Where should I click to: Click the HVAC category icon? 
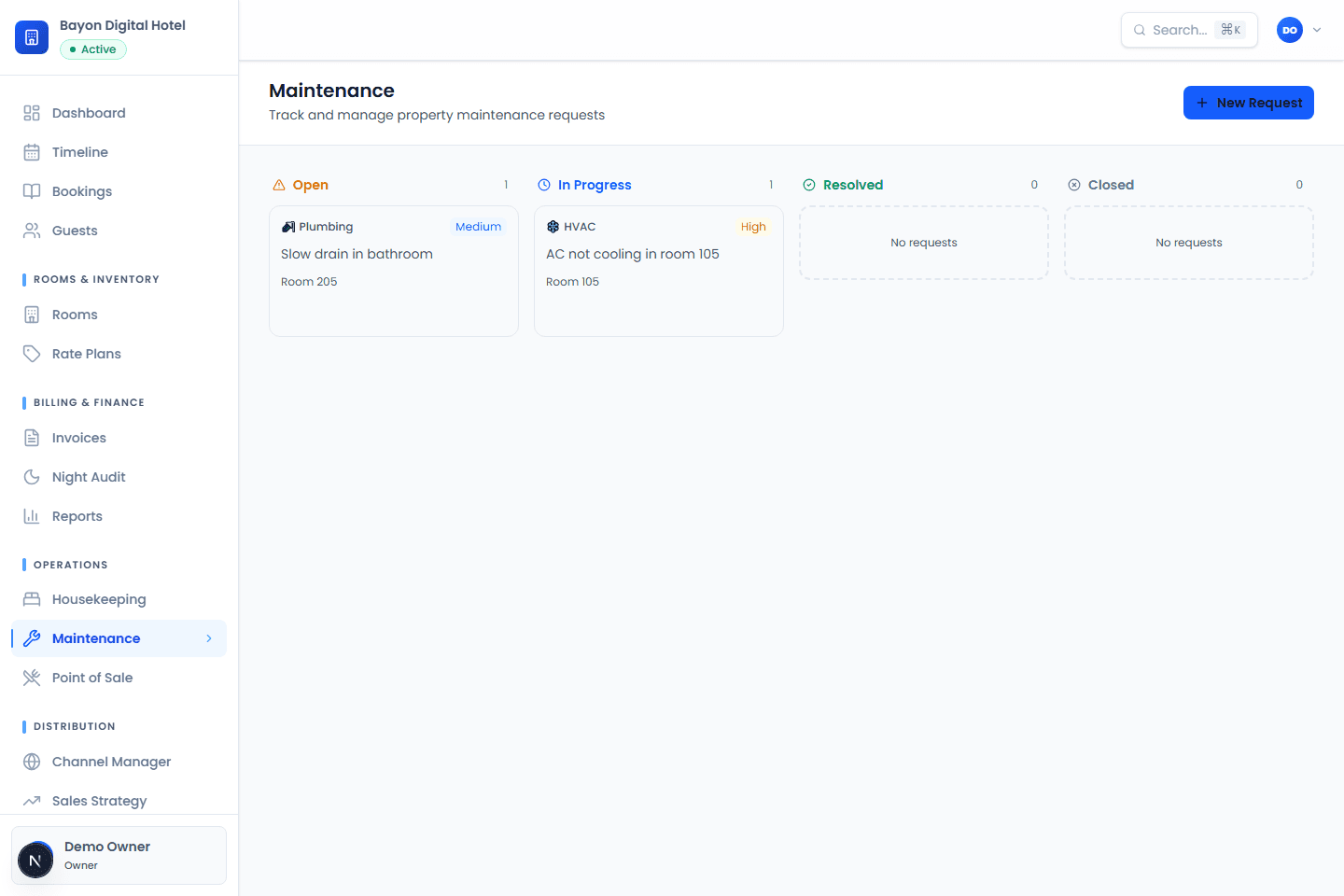[553, 227]
